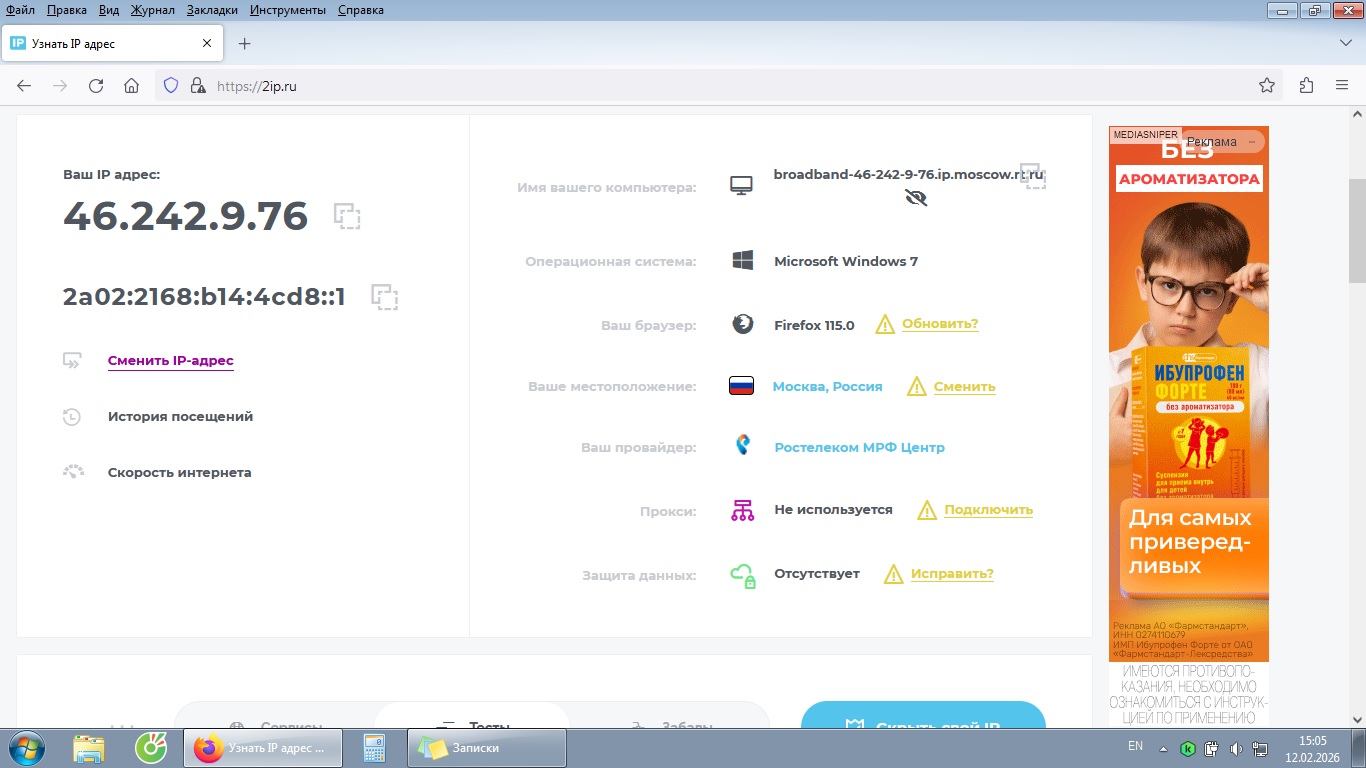Toggle the crossed-eye hide hostname icon
Viewport: 1366px width, 768px height.
point(916,198)
